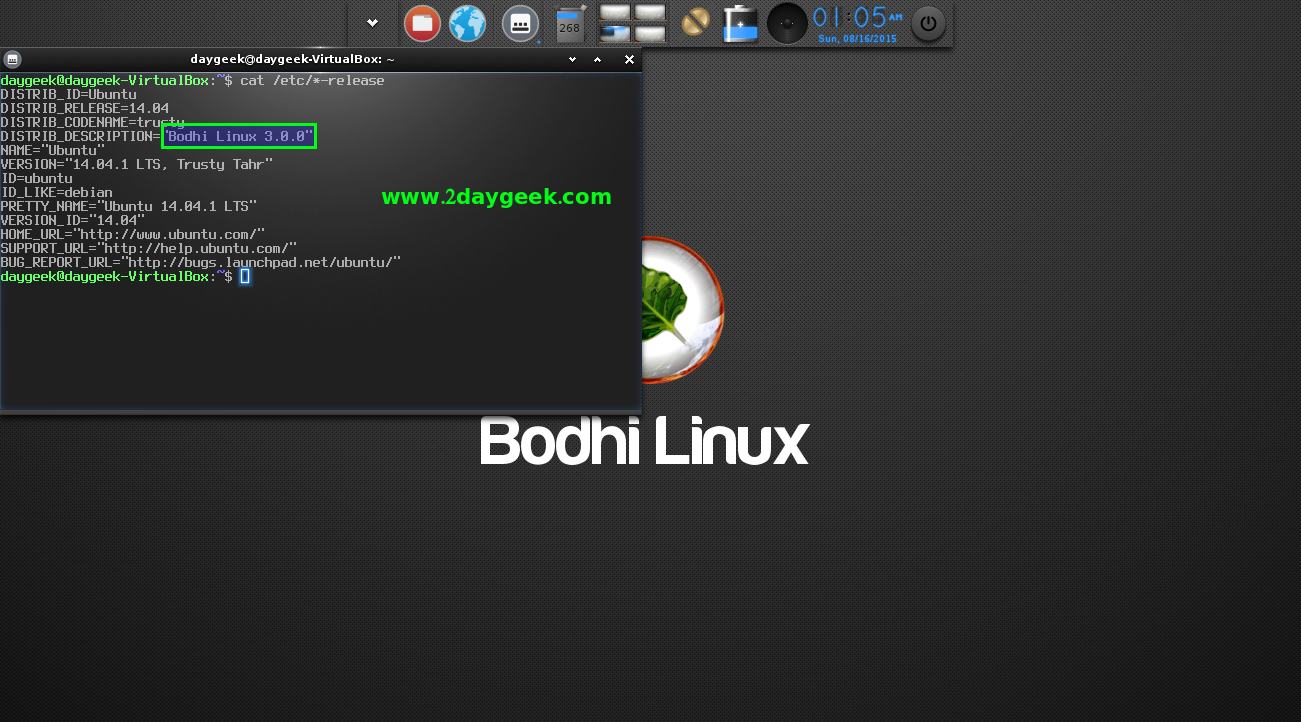Maximize terminal using the up chevron
Screen dimensions: 1301x722
(598, 59)
